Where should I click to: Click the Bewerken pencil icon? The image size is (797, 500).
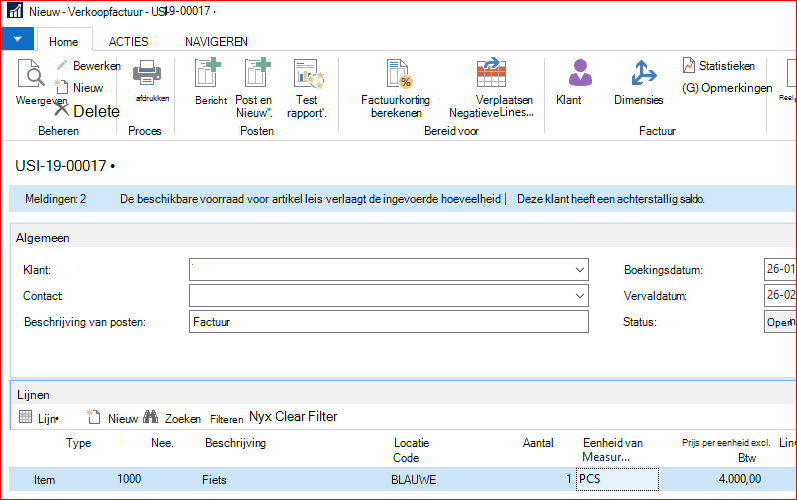62,65
